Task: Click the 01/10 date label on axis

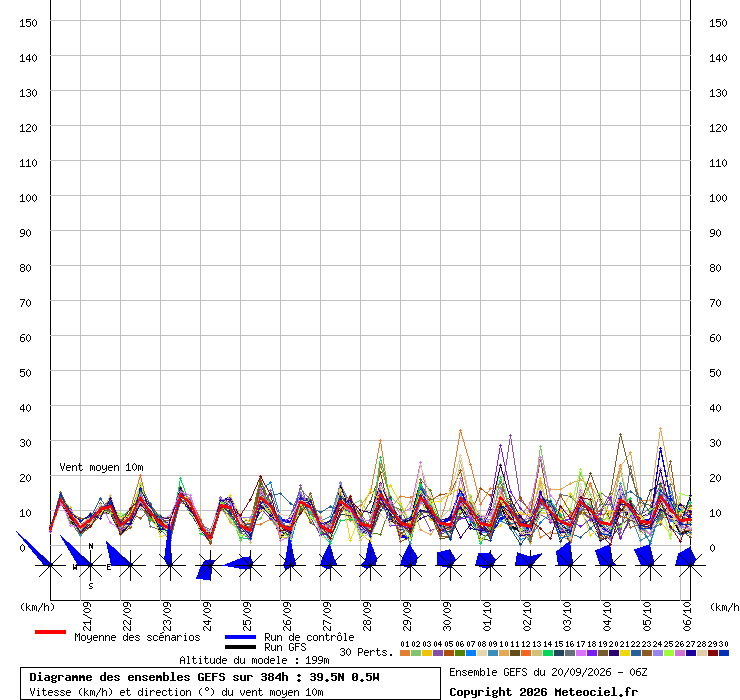Action: click(487, 616)
